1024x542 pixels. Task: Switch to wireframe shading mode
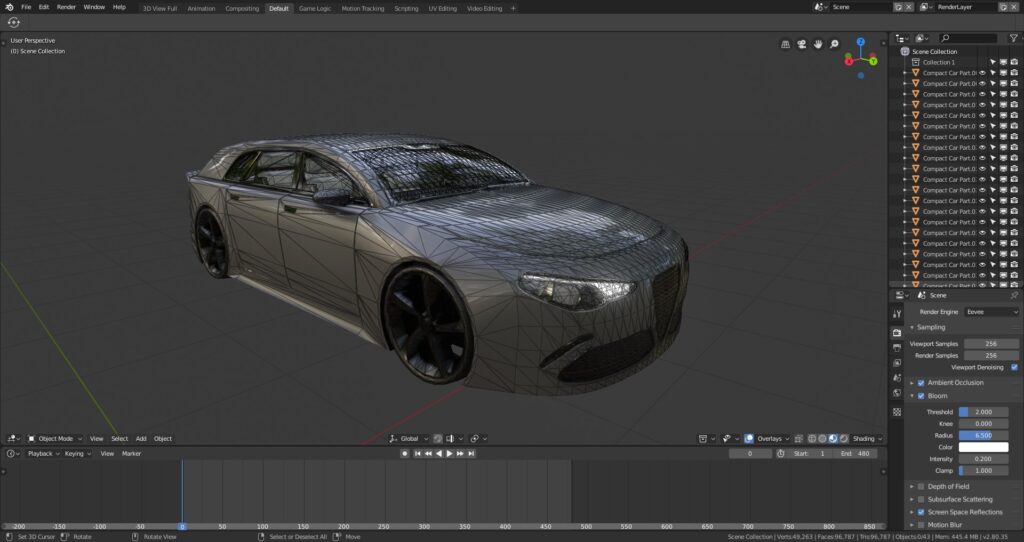coord(812,439)
